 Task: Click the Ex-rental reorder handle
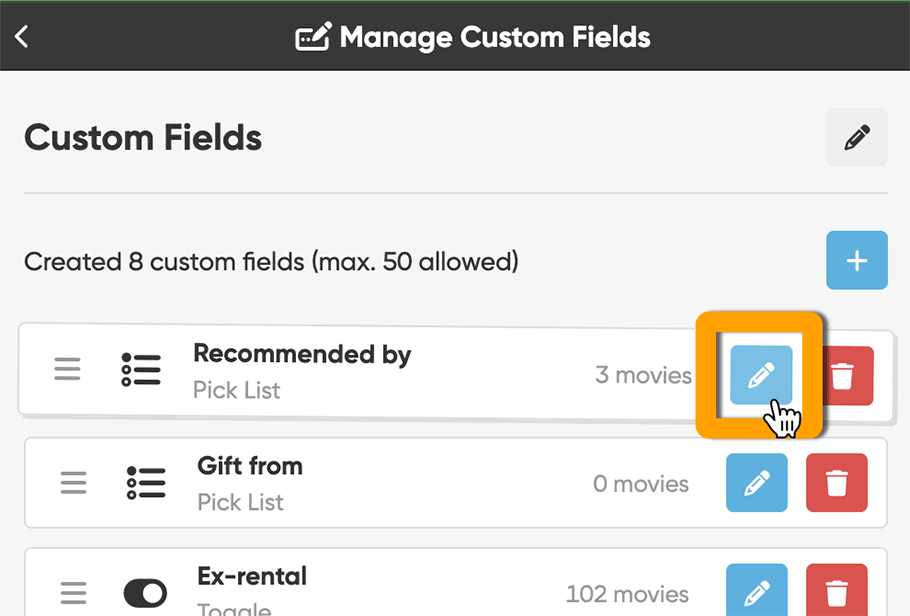click(x=73, y=593)
